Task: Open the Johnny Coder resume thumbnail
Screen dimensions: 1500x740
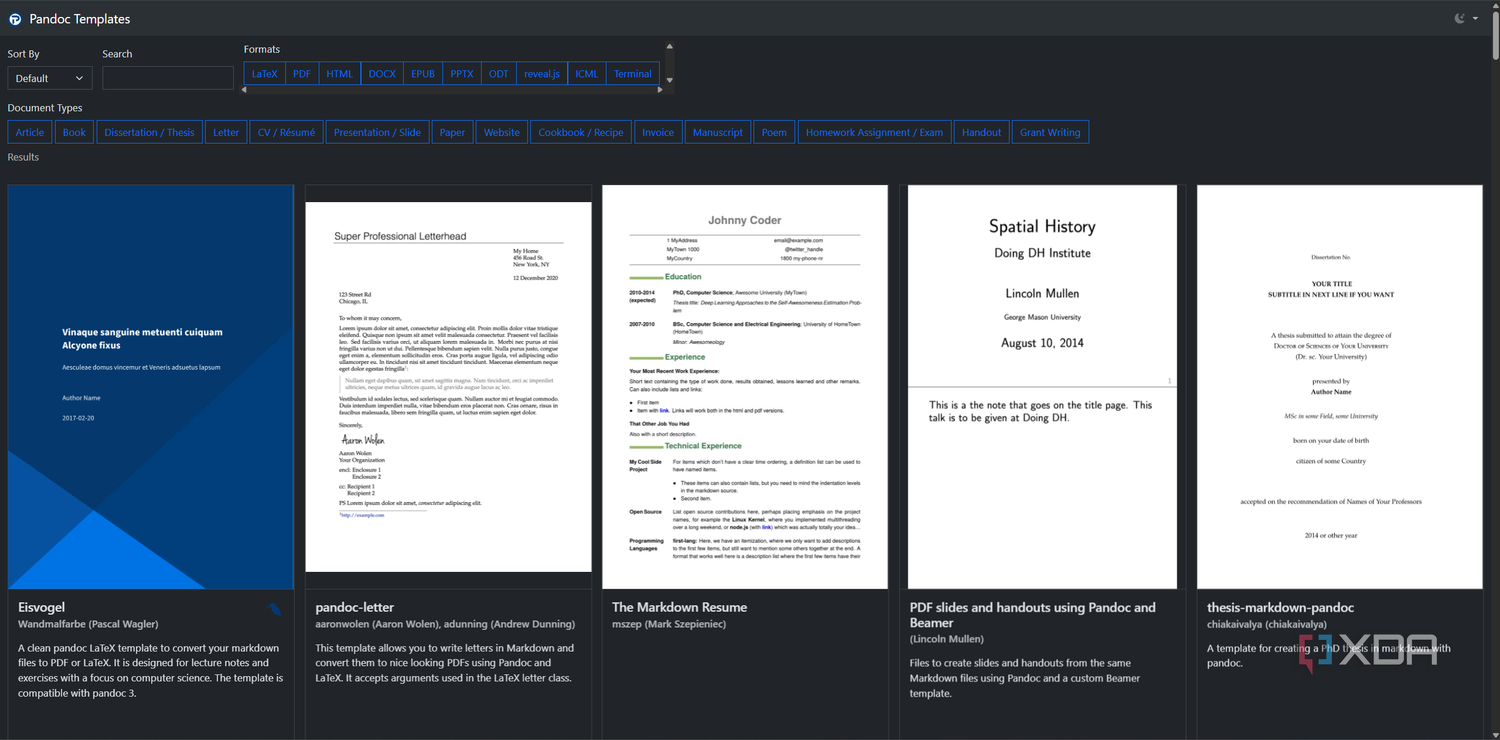Action: click(745, 387)
